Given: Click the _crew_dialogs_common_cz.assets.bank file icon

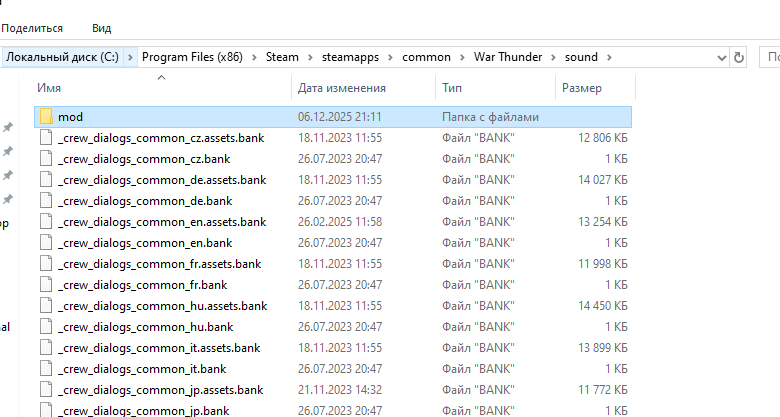Looking at the screenshot, I should click(46, 138).
